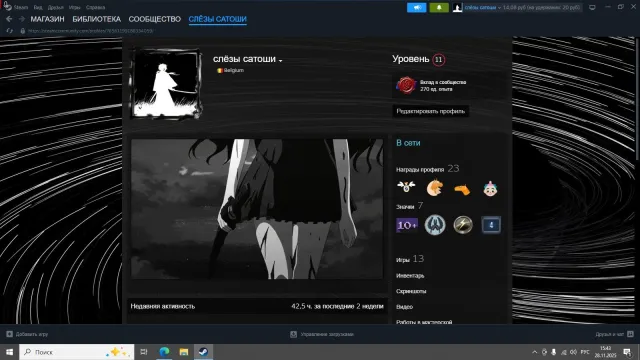Click Друзья и чат in the bottom bar

pos(609,334)
